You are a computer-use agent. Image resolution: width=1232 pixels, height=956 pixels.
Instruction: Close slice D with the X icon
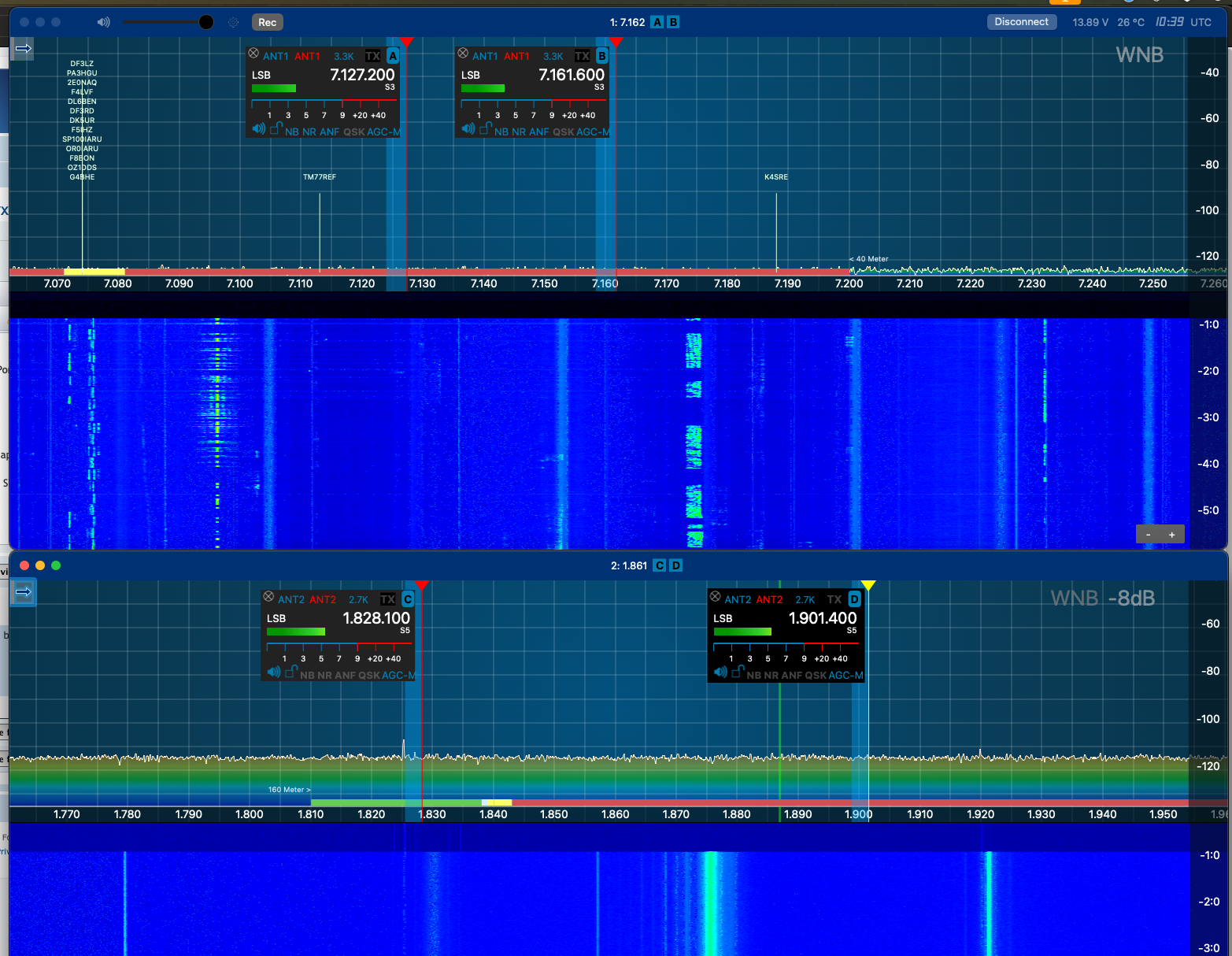(715, 596)
